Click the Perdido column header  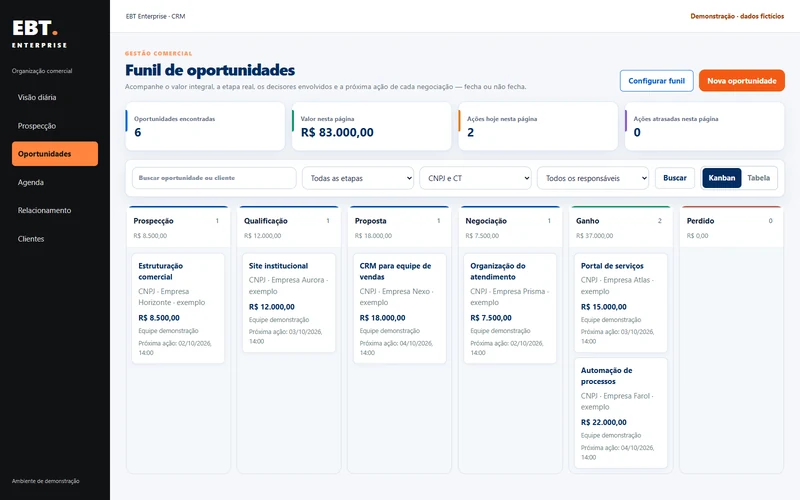pos(732,227)
